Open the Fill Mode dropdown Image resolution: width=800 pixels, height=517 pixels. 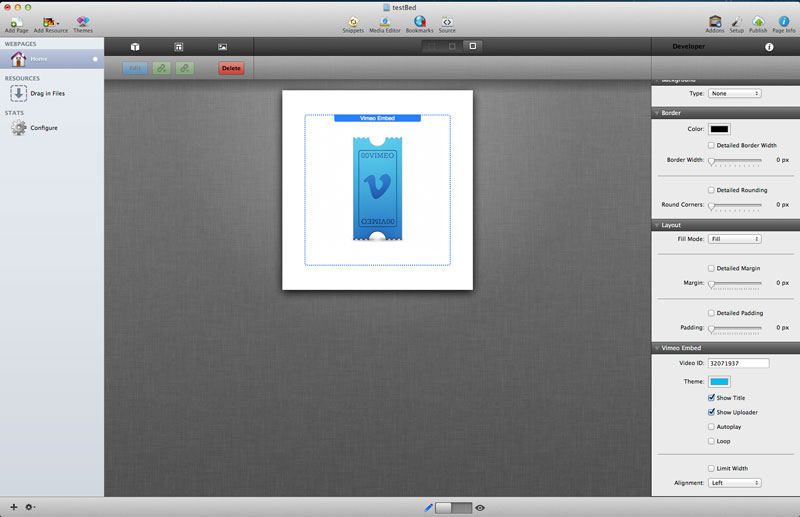point(735,239)
